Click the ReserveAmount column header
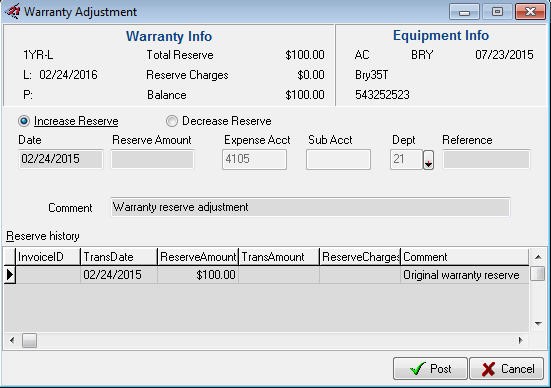 point(198,257)
